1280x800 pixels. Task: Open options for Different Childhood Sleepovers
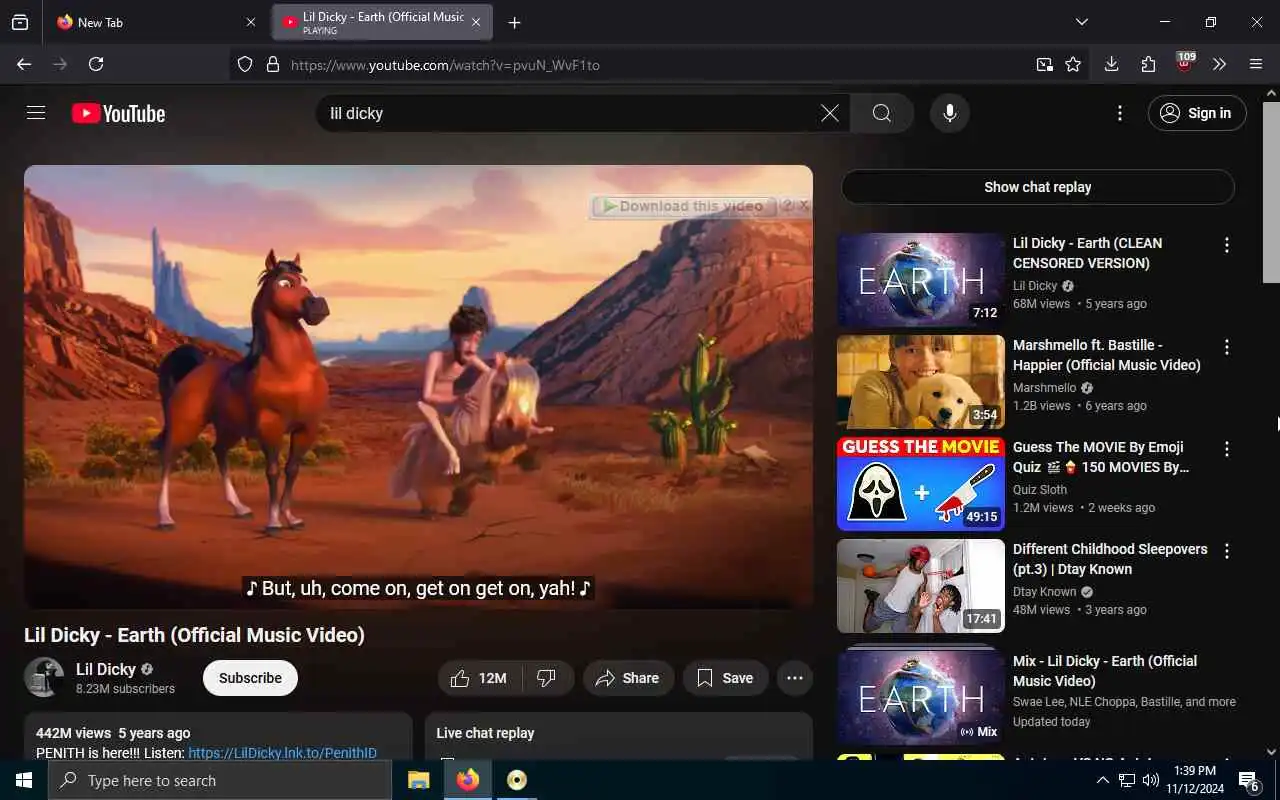point(1227,551)
